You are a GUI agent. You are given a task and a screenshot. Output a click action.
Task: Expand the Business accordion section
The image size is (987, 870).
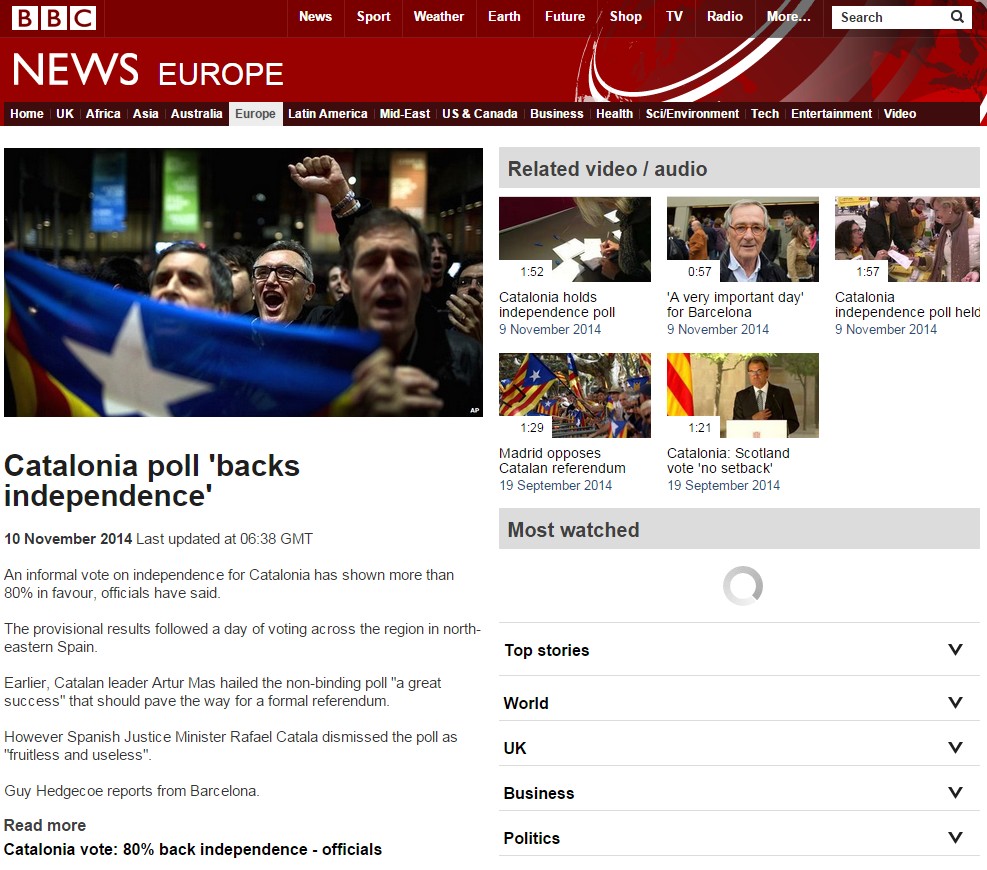click(739, 793)
